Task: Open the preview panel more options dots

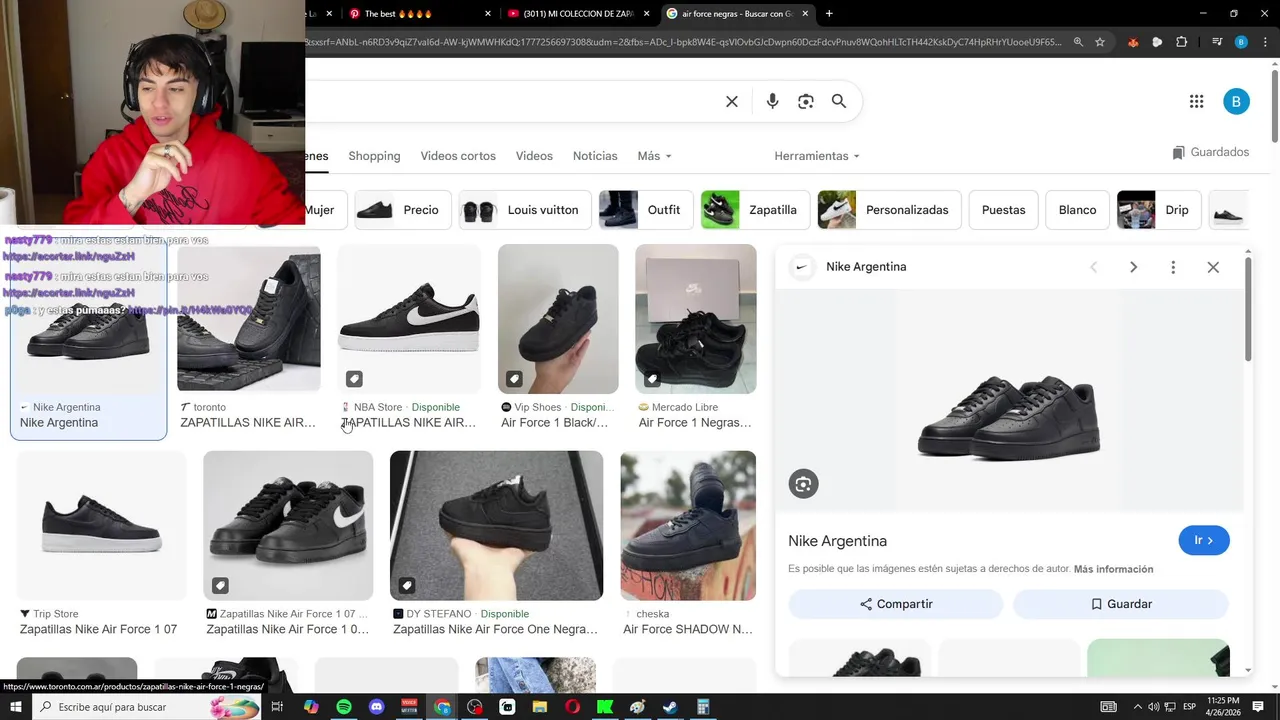Action: (1173, 267)
